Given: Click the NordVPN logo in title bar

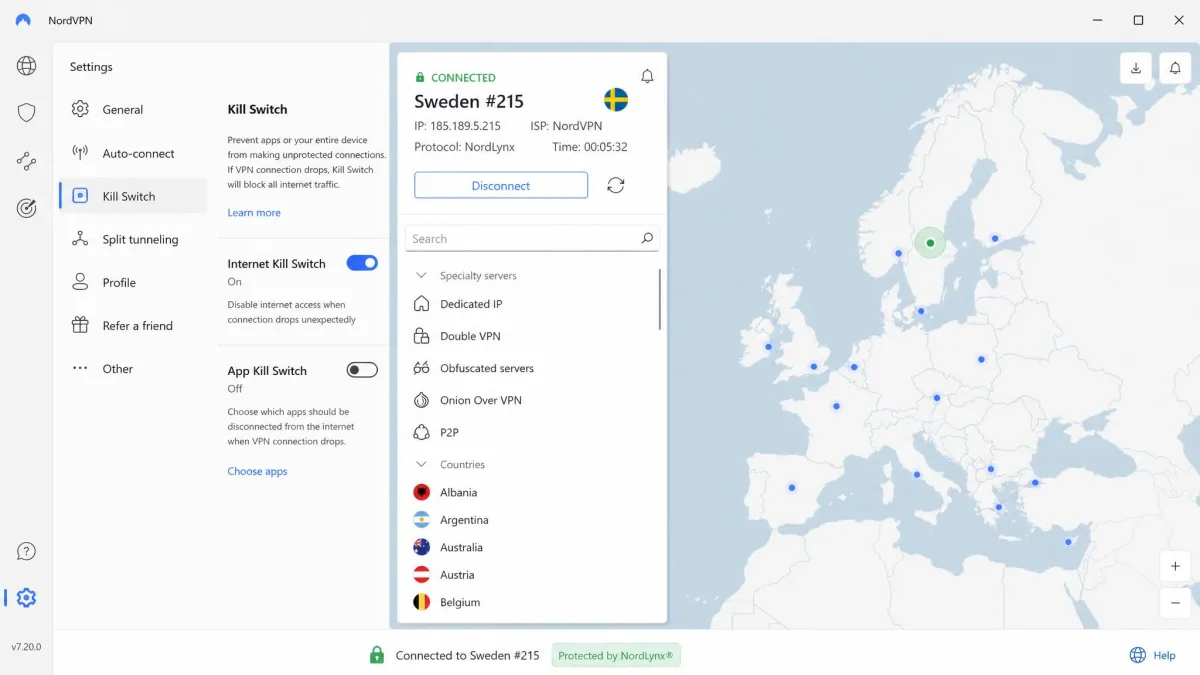Looking at the screenshot, I should pos(23,20).
